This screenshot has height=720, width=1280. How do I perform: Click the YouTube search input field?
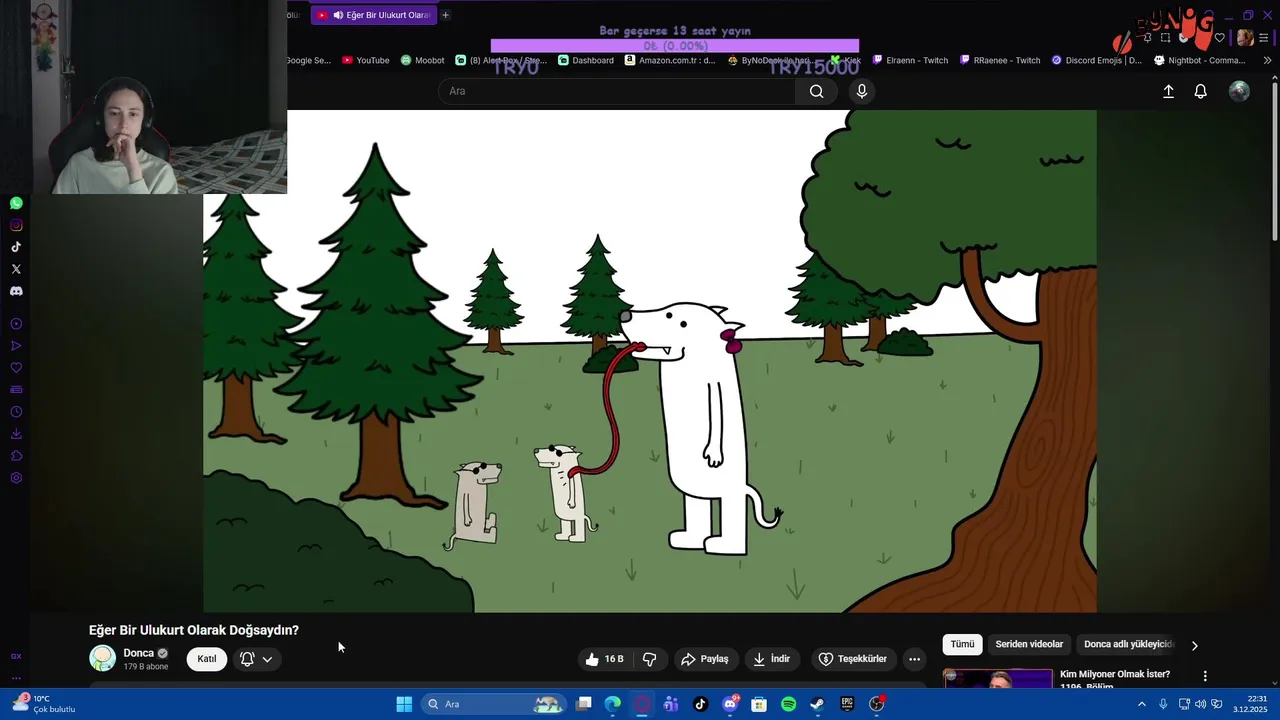click(617, 91)
